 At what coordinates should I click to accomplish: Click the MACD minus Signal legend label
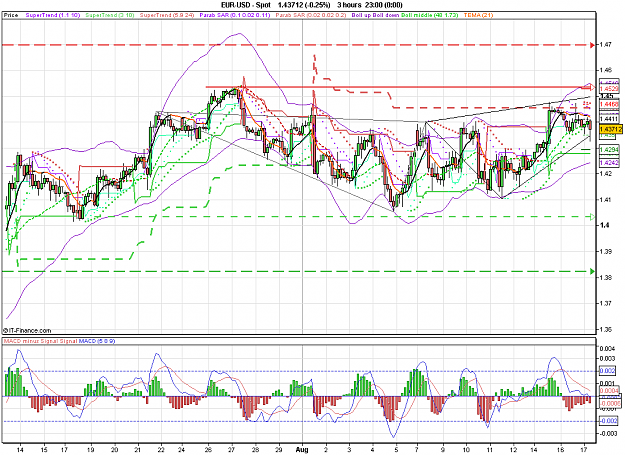(30, 341)
